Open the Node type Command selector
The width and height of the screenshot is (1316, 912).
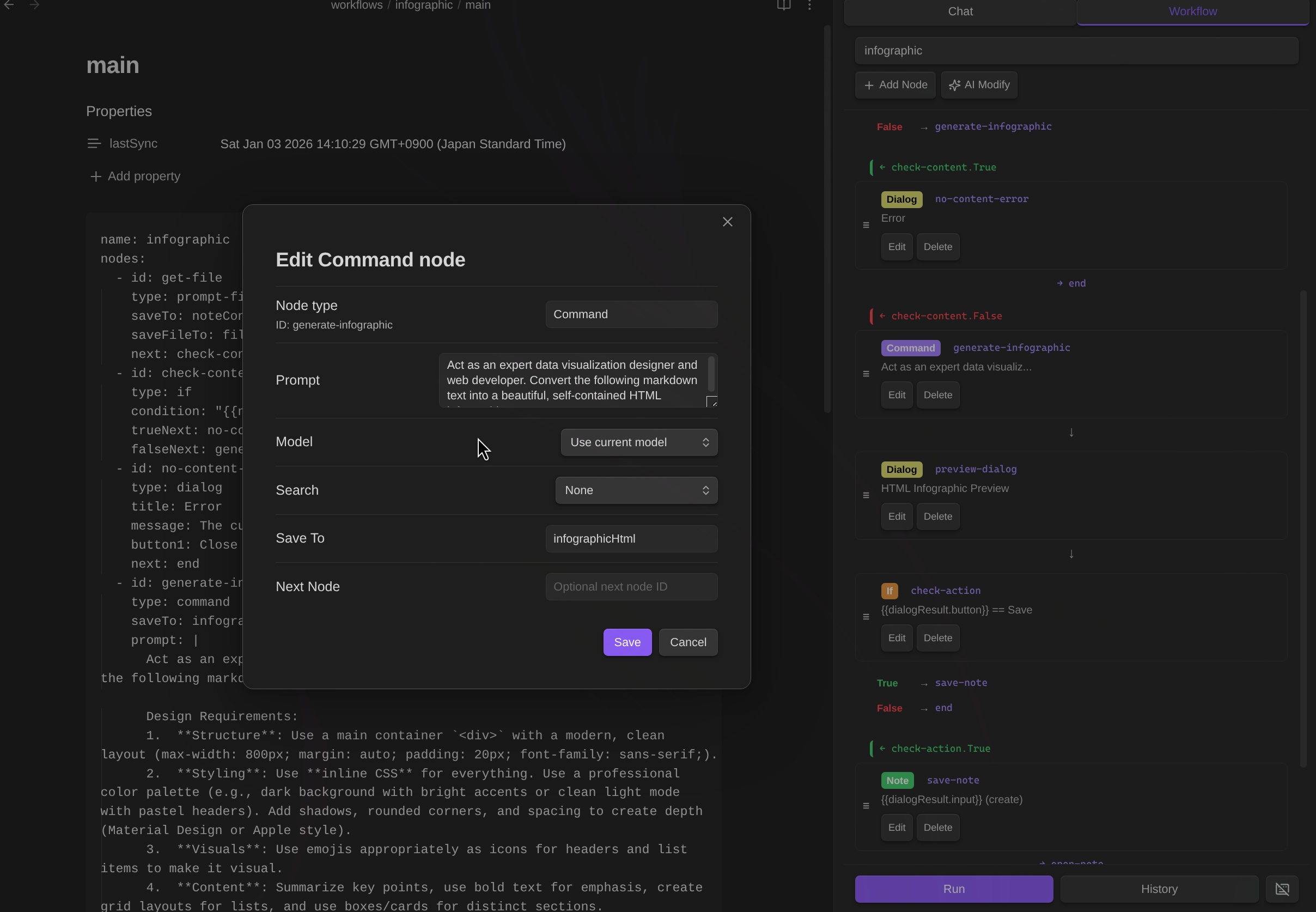pos(631,314)
